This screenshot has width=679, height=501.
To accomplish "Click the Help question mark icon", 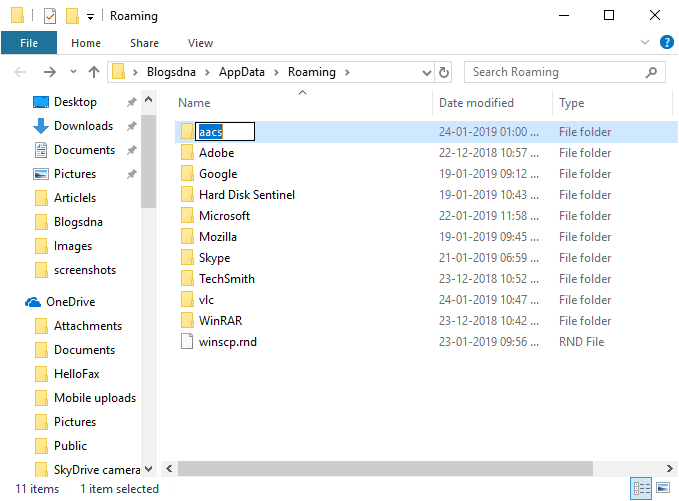I will pyautogui.click(x=666, y=42).
